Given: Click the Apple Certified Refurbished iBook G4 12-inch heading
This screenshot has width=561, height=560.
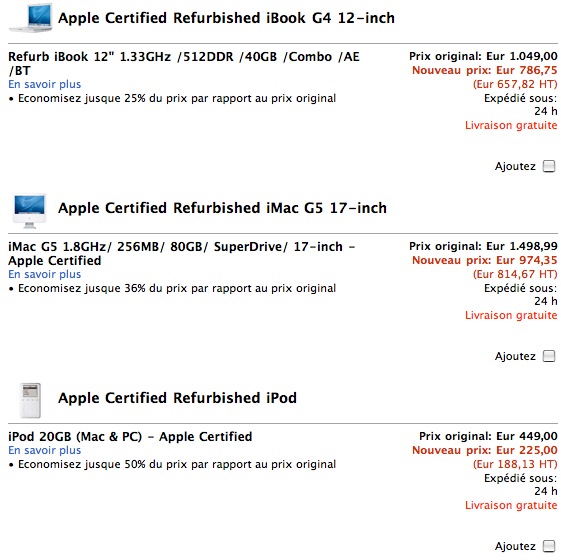Looking at the screenshot, I should point(226,18).
